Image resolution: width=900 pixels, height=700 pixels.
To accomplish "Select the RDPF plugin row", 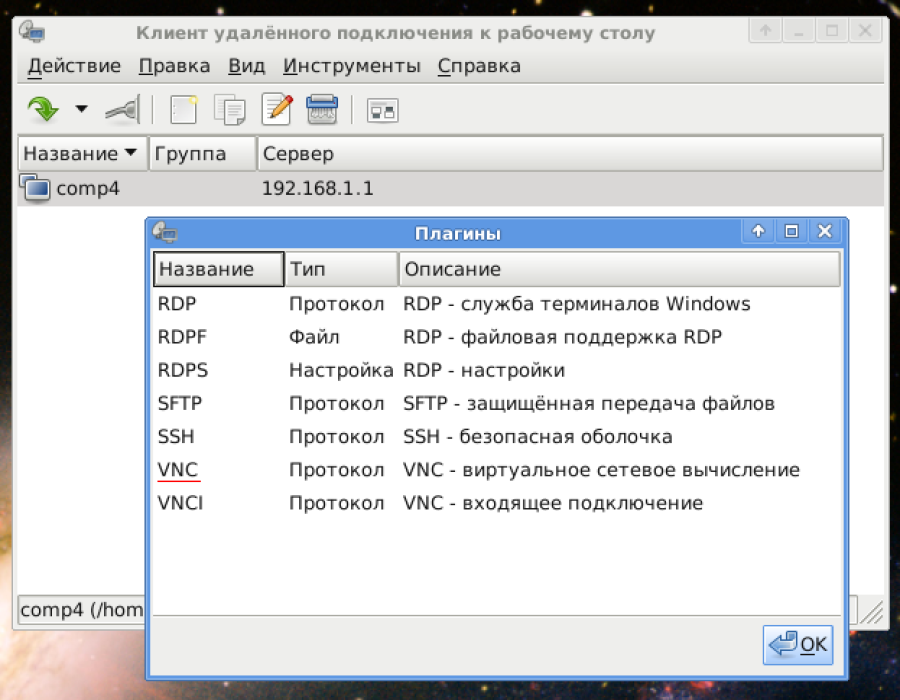I will (496, 337).
